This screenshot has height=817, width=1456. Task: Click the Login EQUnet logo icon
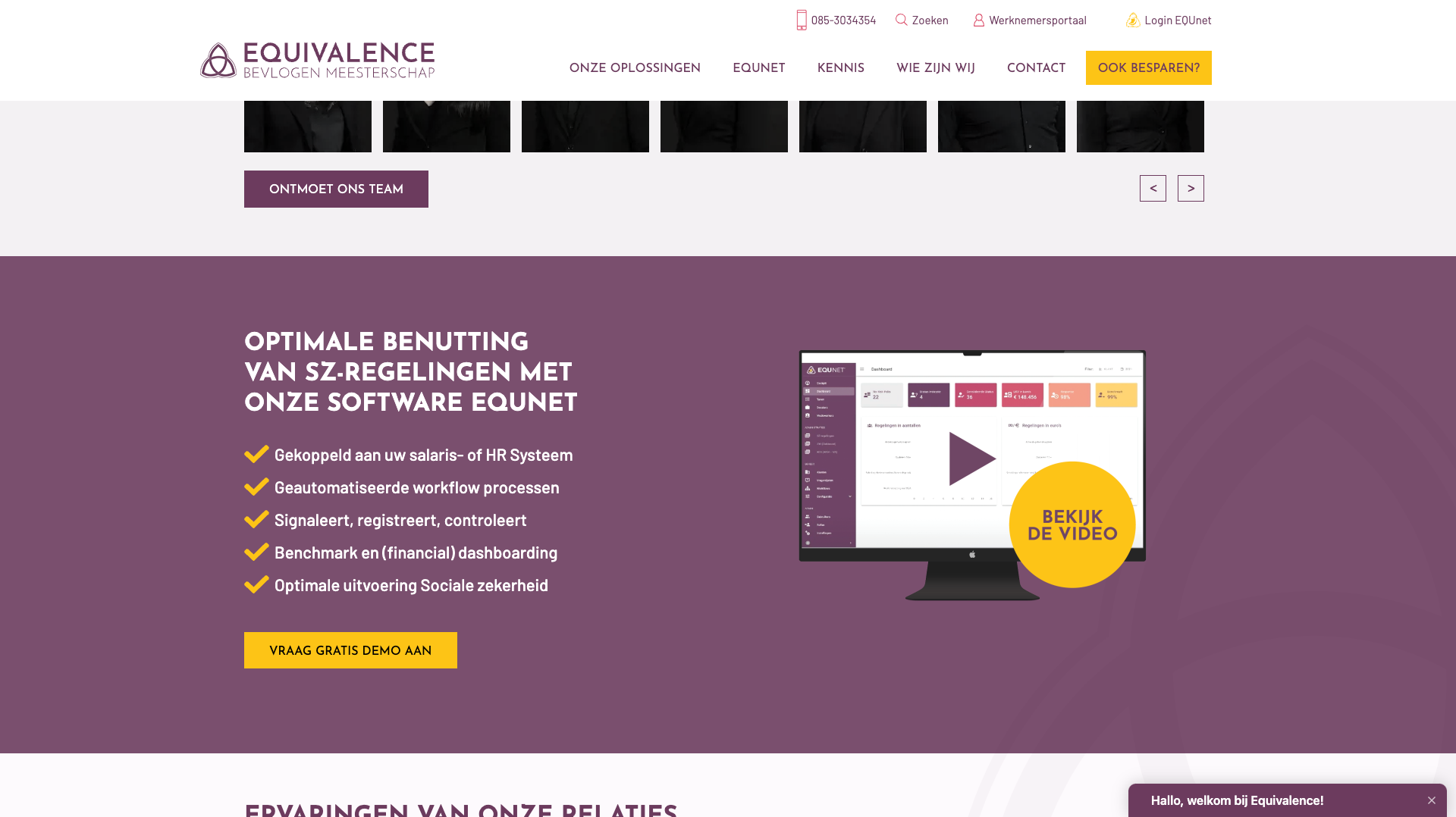(x=1133, y=20)
